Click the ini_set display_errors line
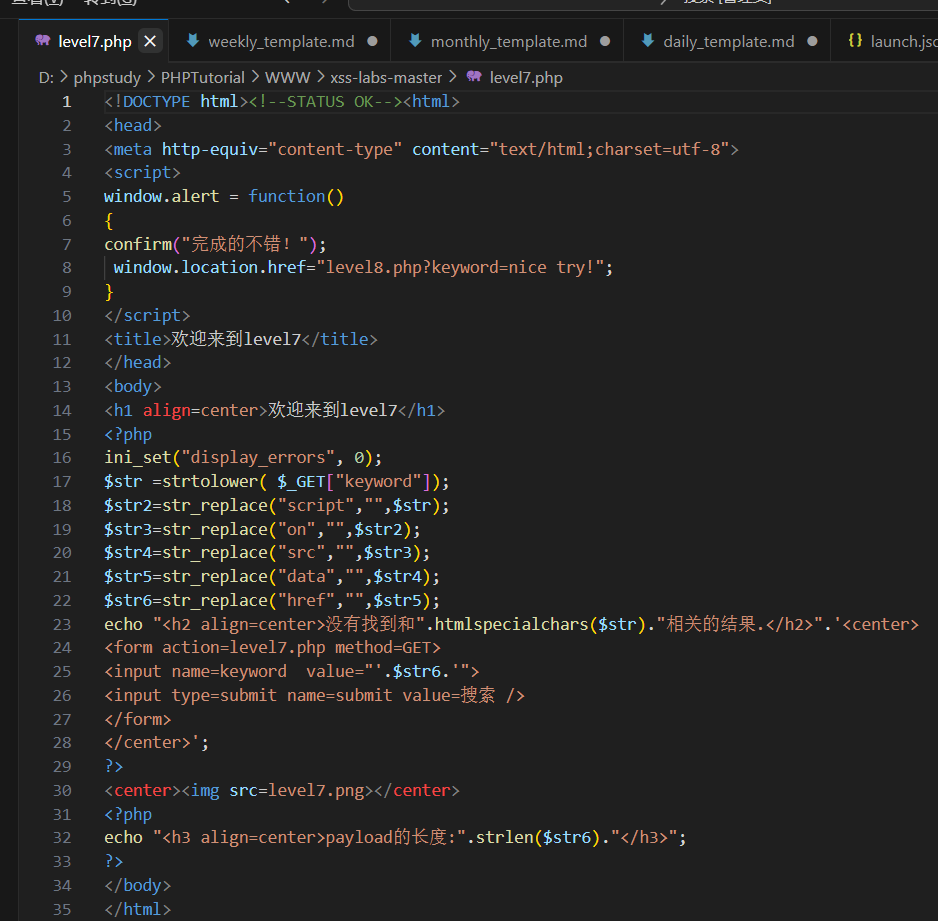This screenshot has width=938, height=921. (x=243, y=458)
